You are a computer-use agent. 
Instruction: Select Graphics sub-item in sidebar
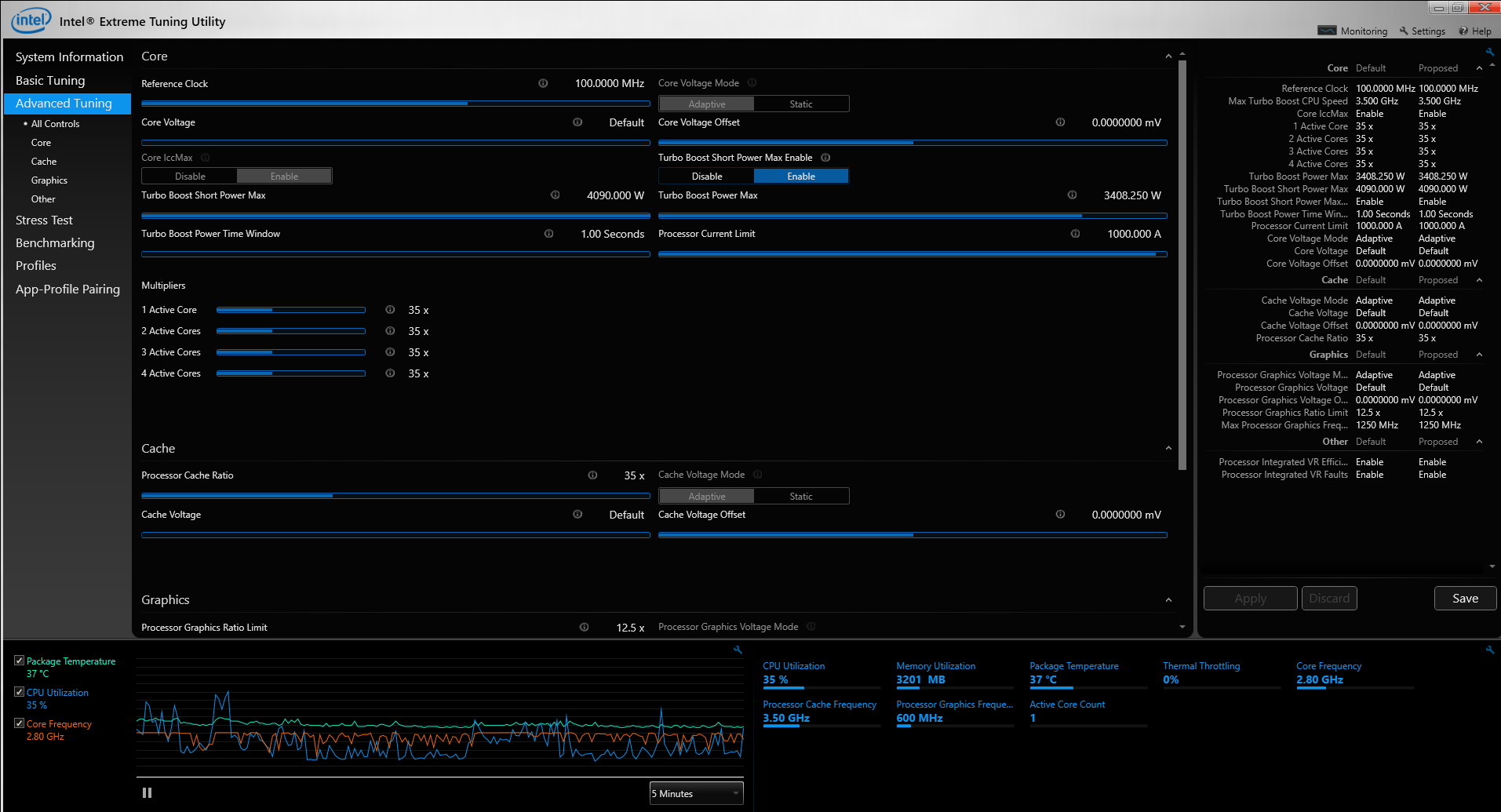49,180
